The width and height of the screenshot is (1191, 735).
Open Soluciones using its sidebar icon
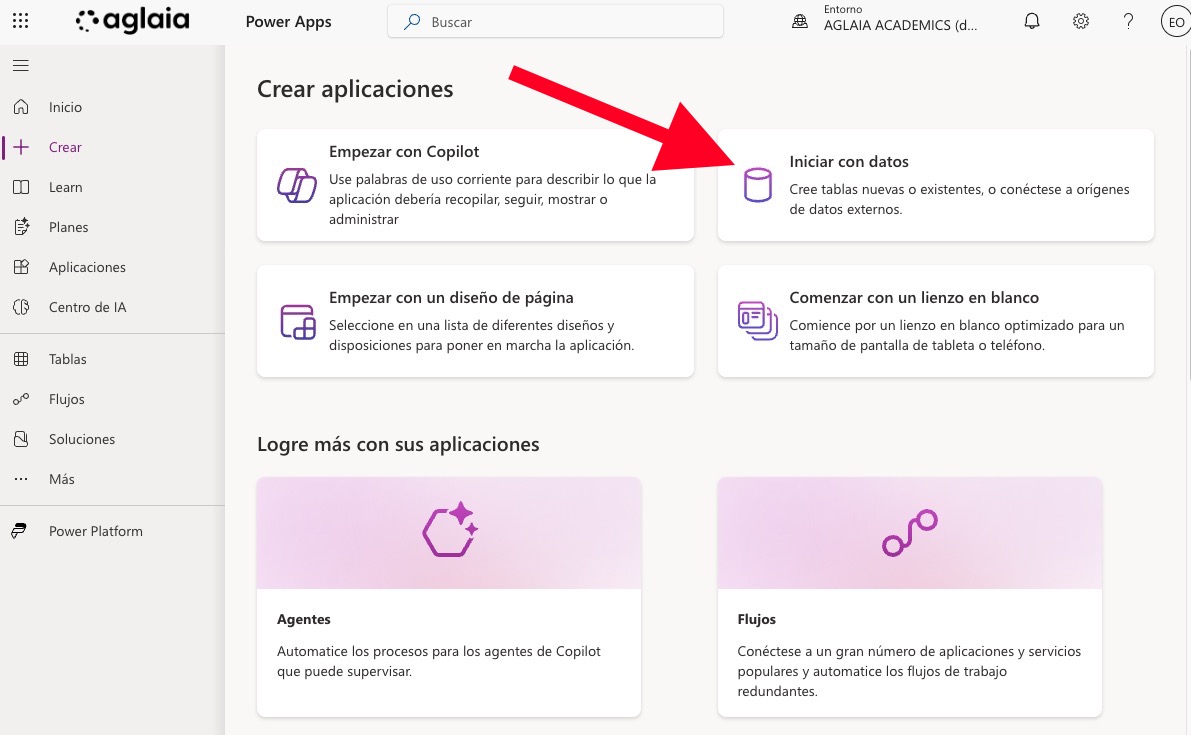22,439
